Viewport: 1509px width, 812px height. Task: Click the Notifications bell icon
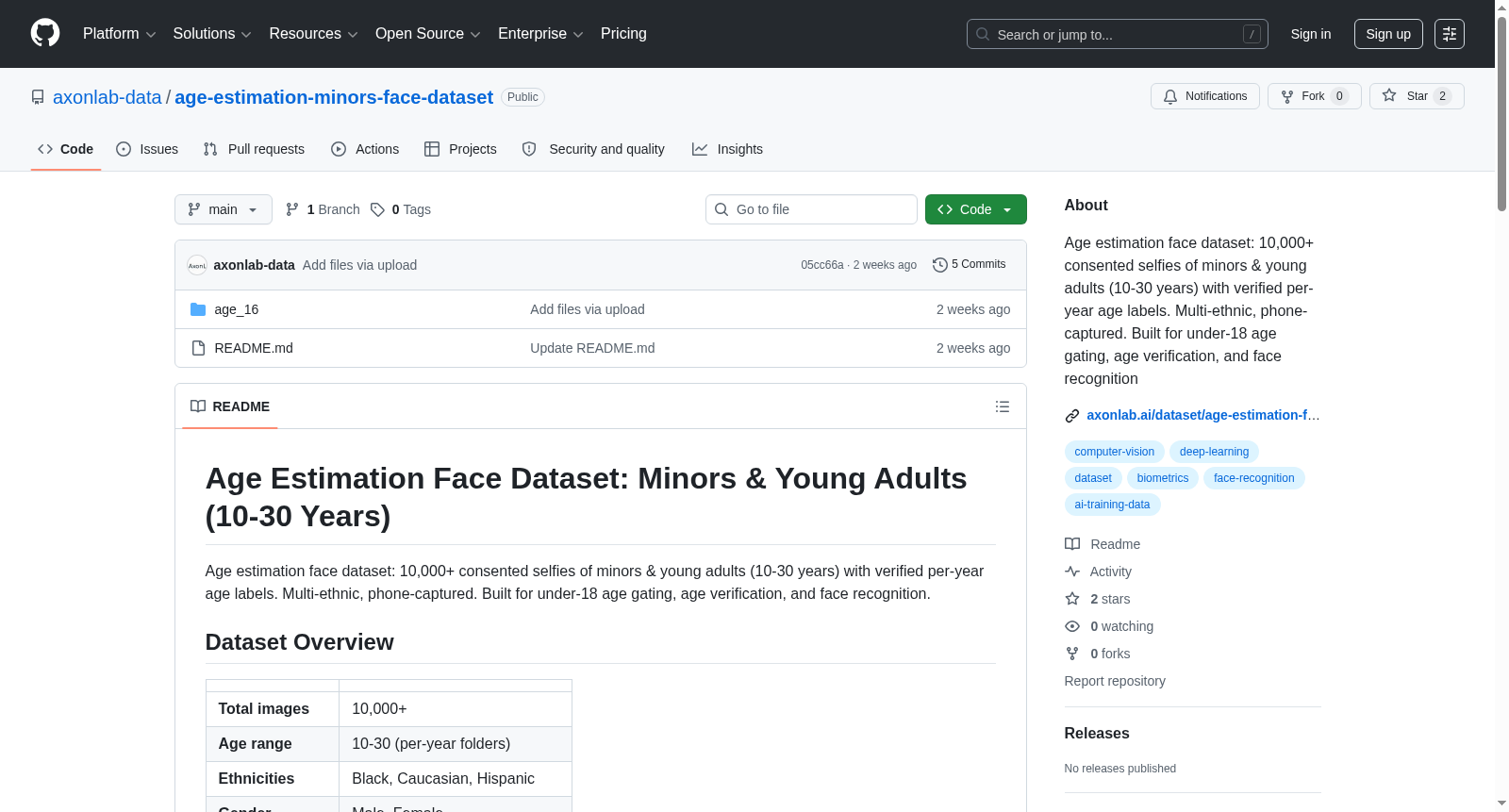(1170, 96)
